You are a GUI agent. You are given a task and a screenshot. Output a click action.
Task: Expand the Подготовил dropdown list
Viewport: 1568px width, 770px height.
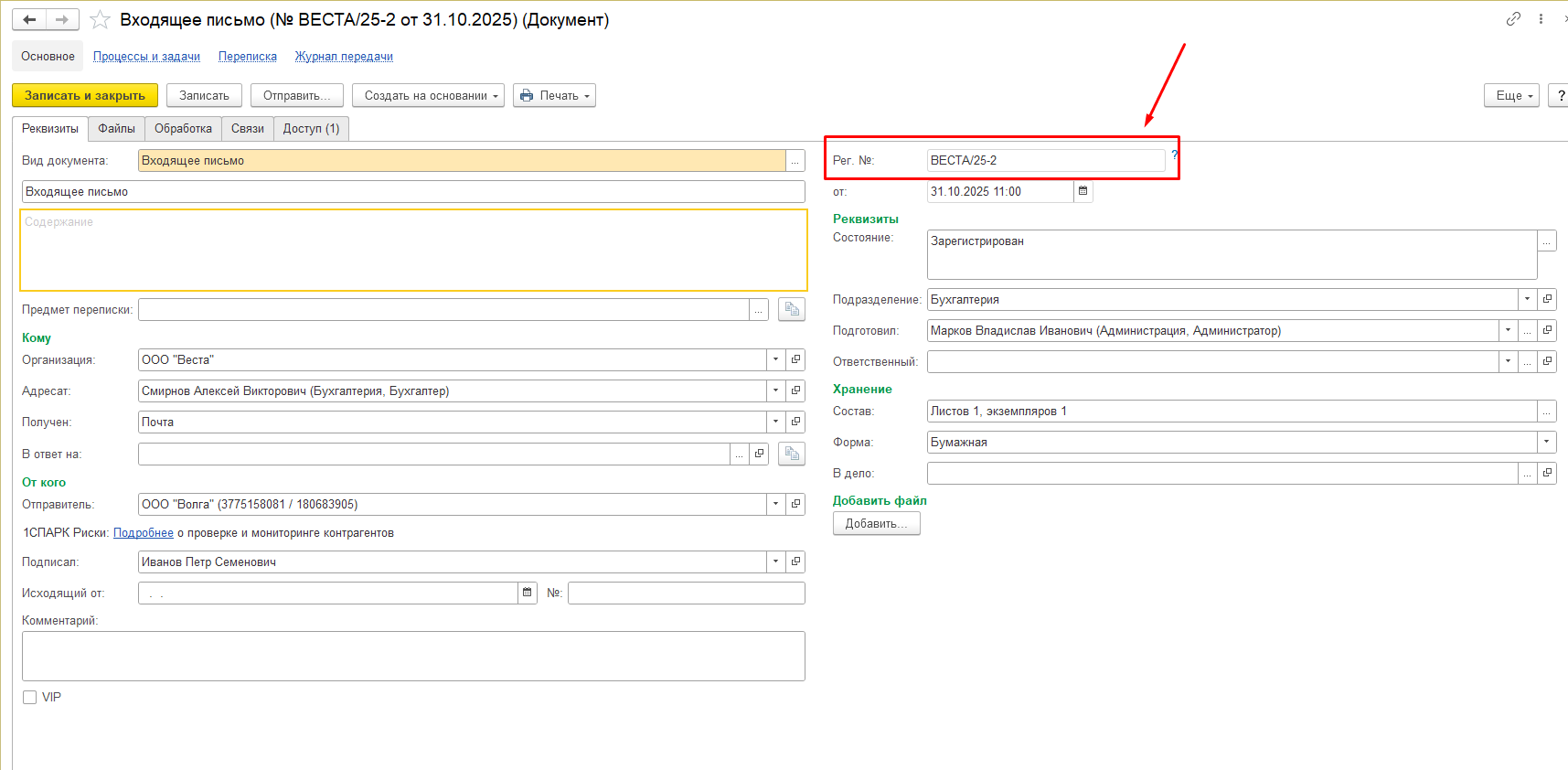click(x=1509, y=330)
